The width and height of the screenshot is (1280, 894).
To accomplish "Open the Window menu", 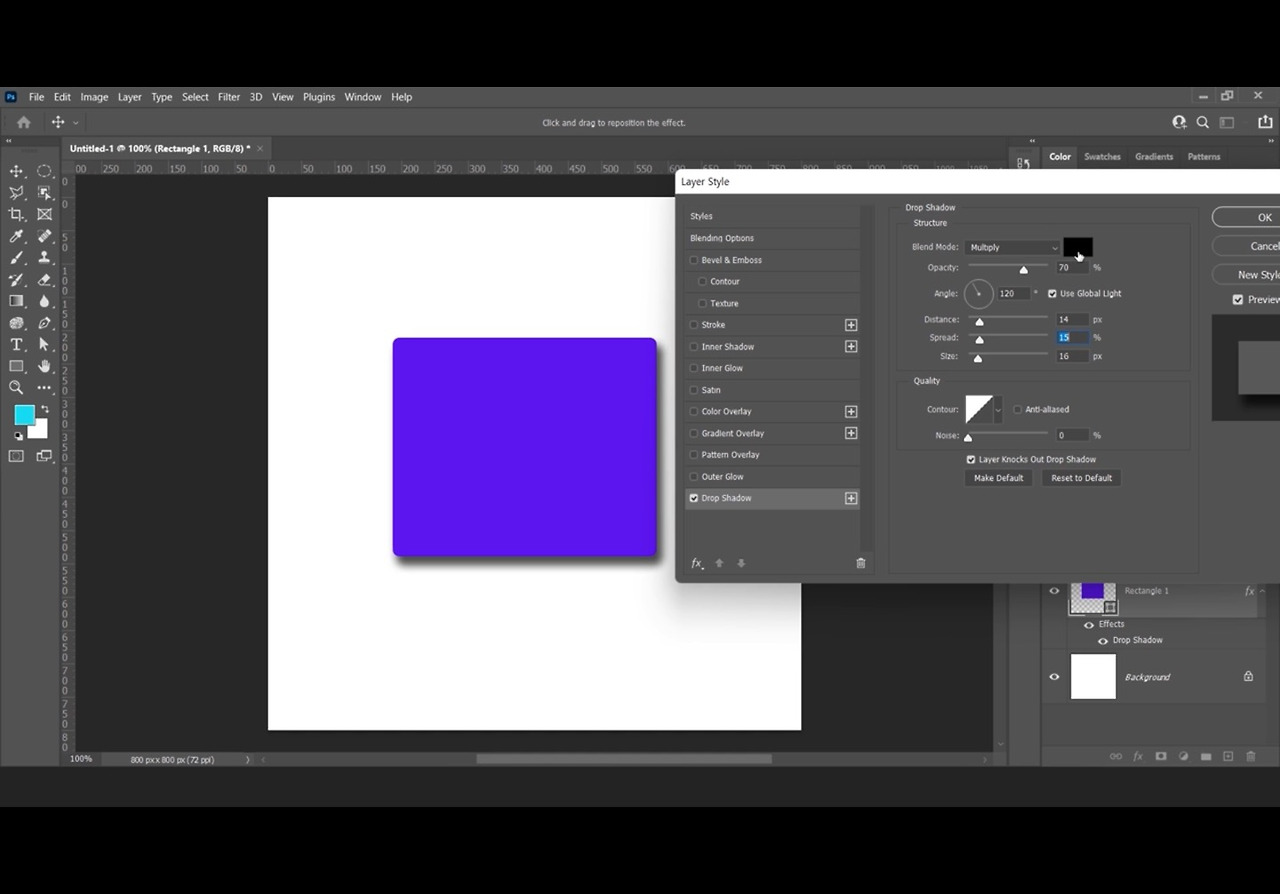I will pyautogui.click(x=363, y=97).
